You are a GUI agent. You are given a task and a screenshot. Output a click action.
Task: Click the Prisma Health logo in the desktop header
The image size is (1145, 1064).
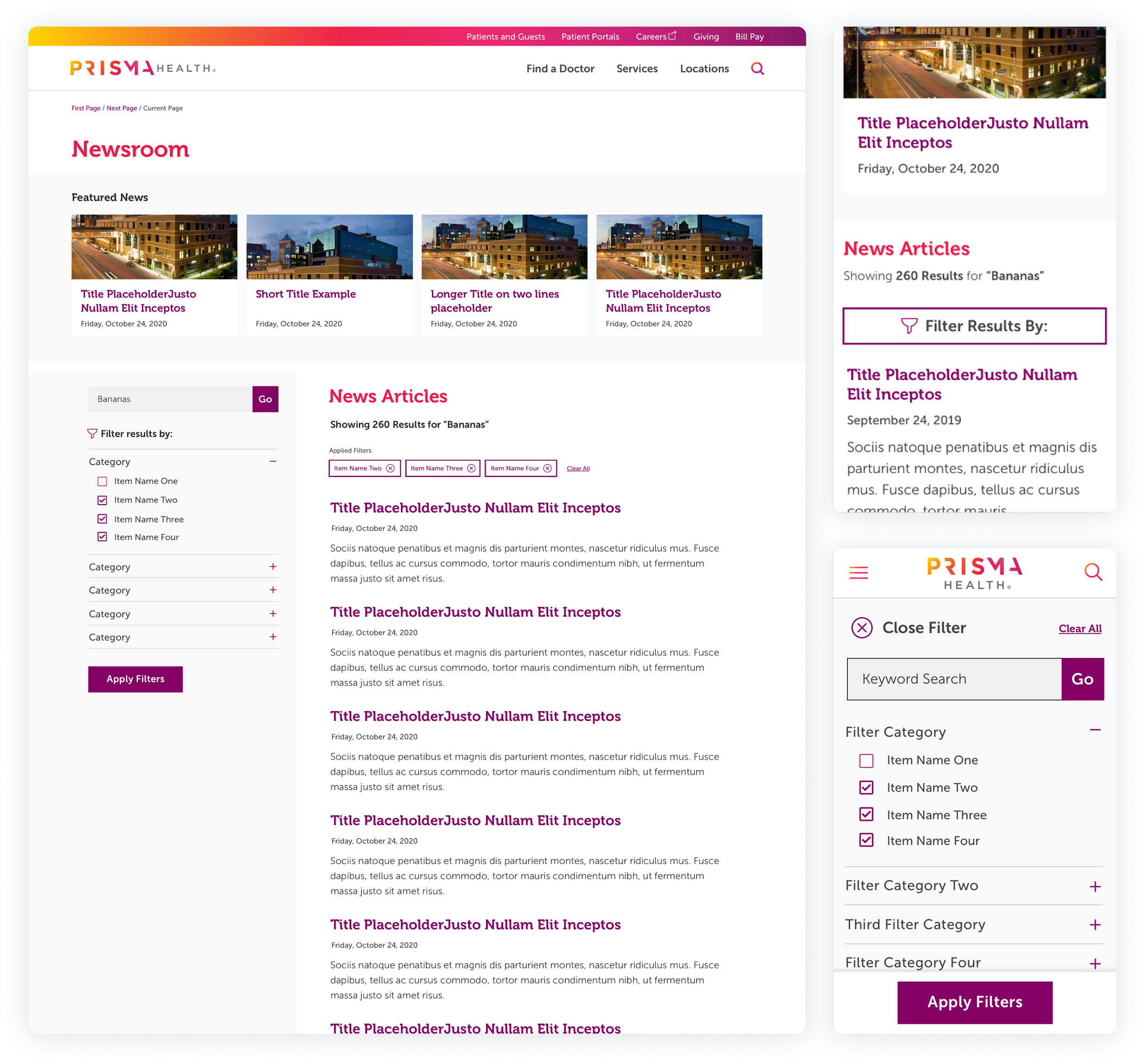click(x=142, y=68)
